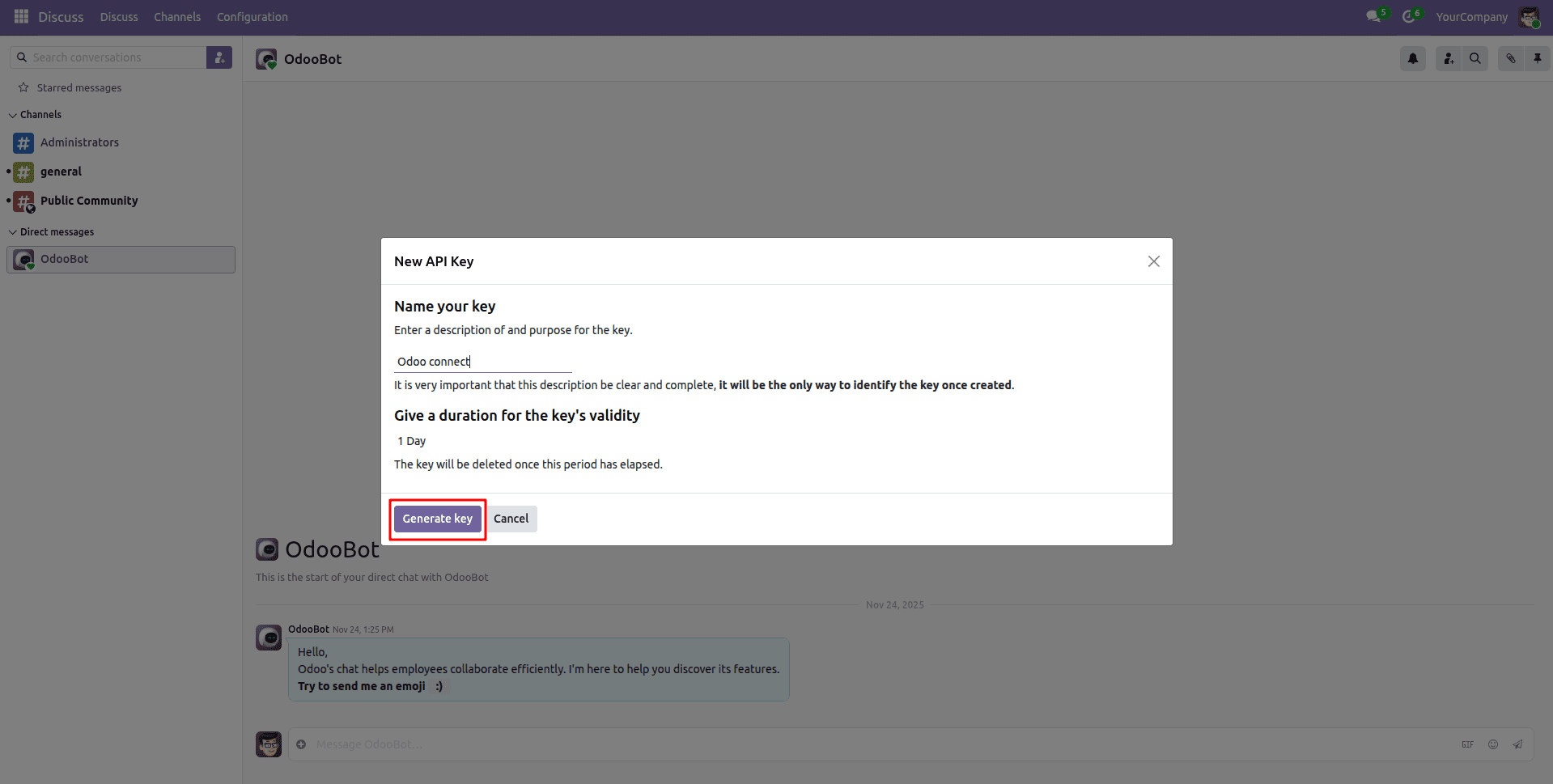The image size is (1553, 784).
Task: Edit the key description field showing Odoo connect
Action: coord(482,361)
